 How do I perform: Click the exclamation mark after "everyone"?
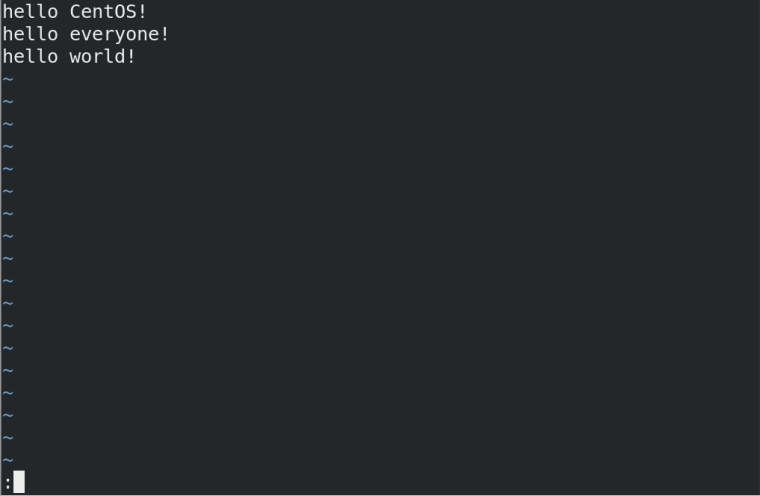(x=164, y=34)
